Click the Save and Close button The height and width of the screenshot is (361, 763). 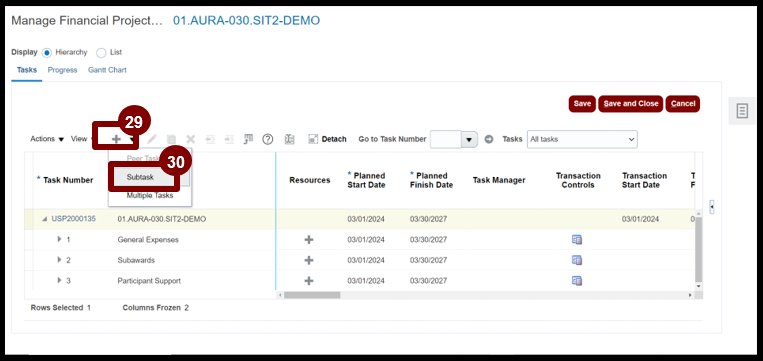click(x=631, y=104)
